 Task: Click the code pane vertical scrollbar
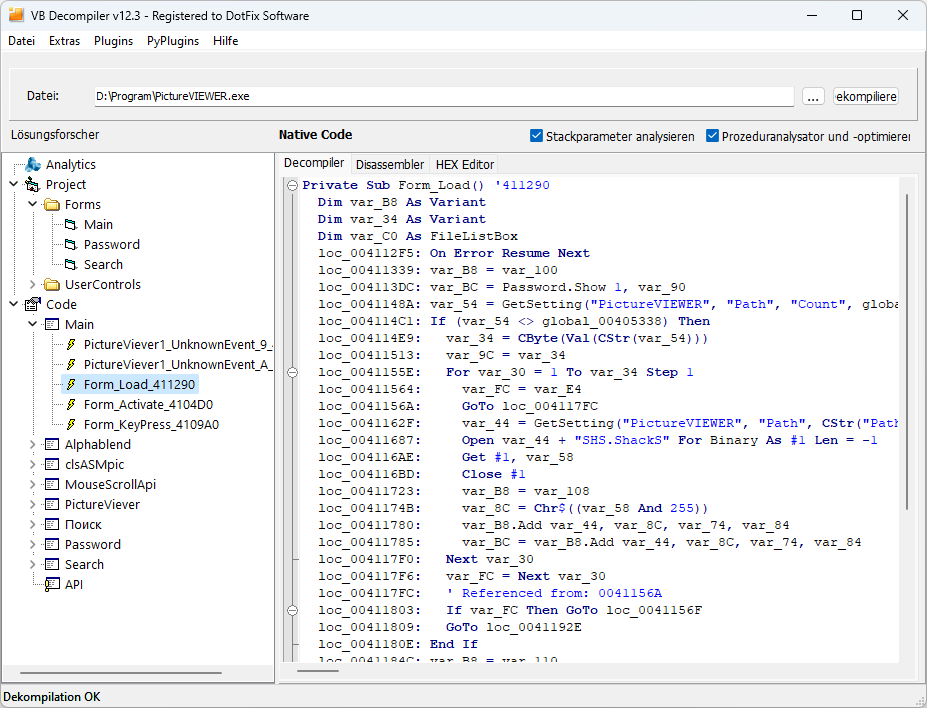907,352
